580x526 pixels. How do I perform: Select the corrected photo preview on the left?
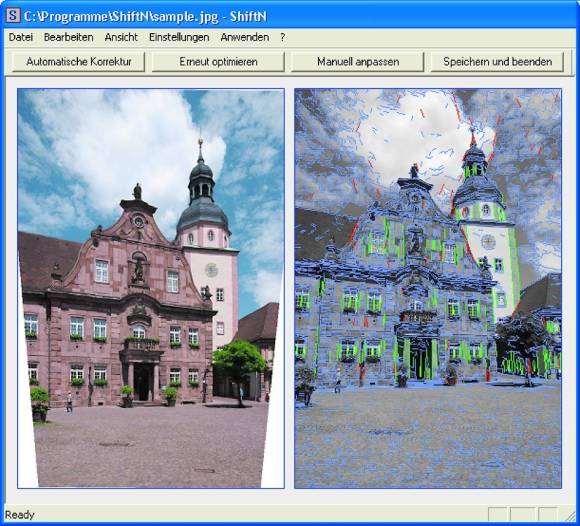[151, 288]
